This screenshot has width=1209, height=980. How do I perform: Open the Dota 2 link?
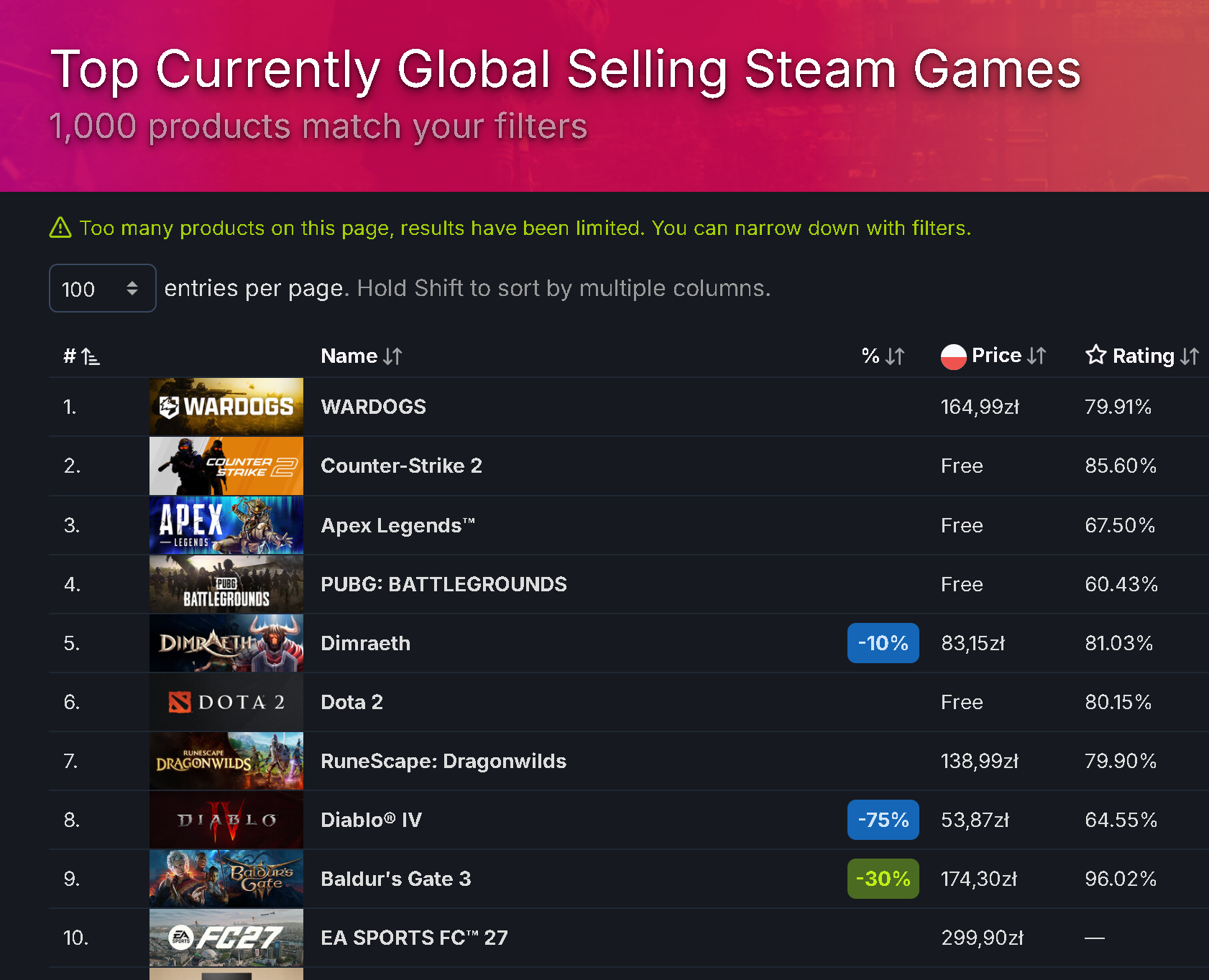pyautogui.click(x=351, y=702)
